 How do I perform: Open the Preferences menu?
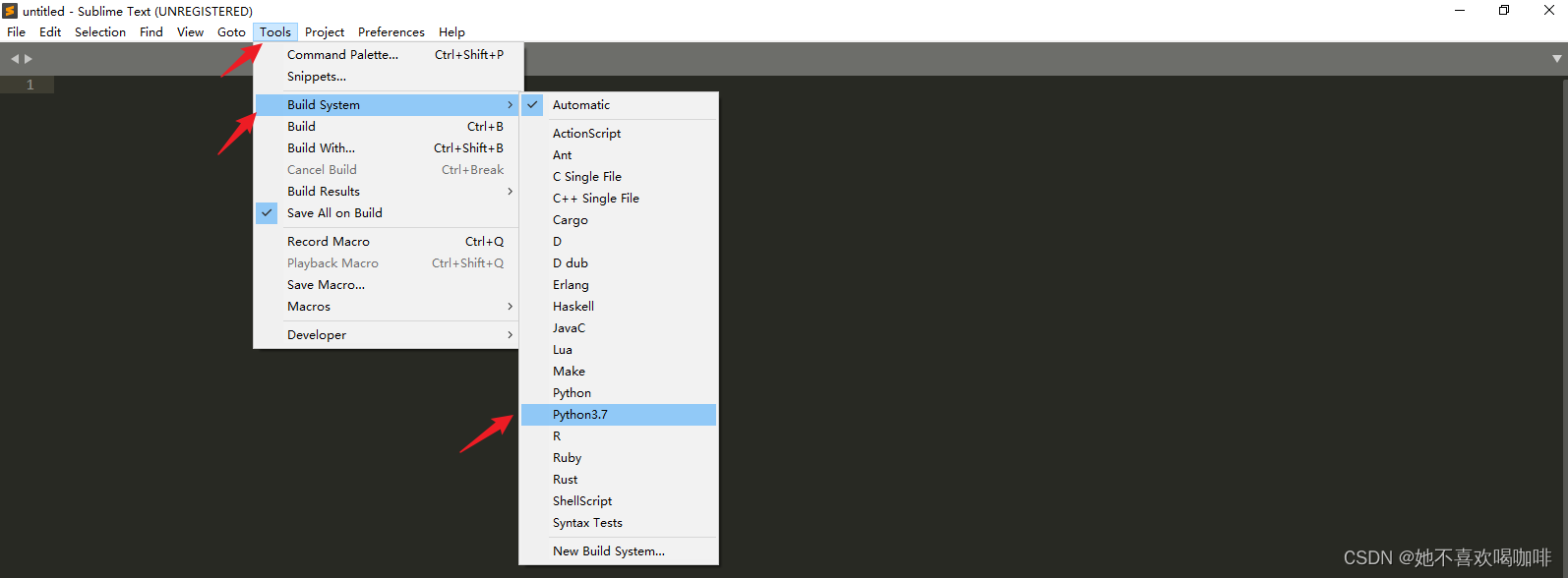(x=392, y=31)
